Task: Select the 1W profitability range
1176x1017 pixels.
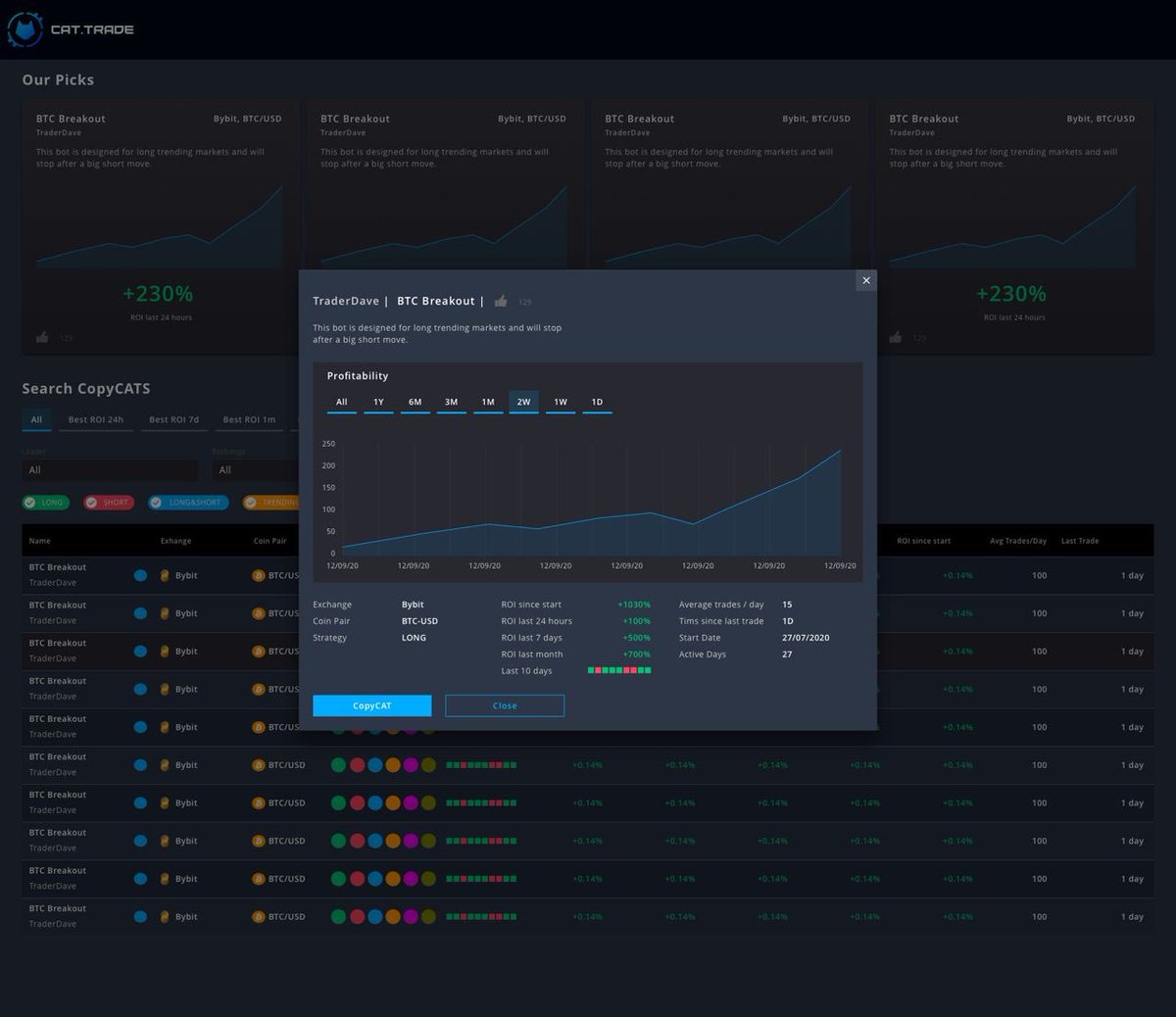Action: pyautogui.click(x=561, y=403)
